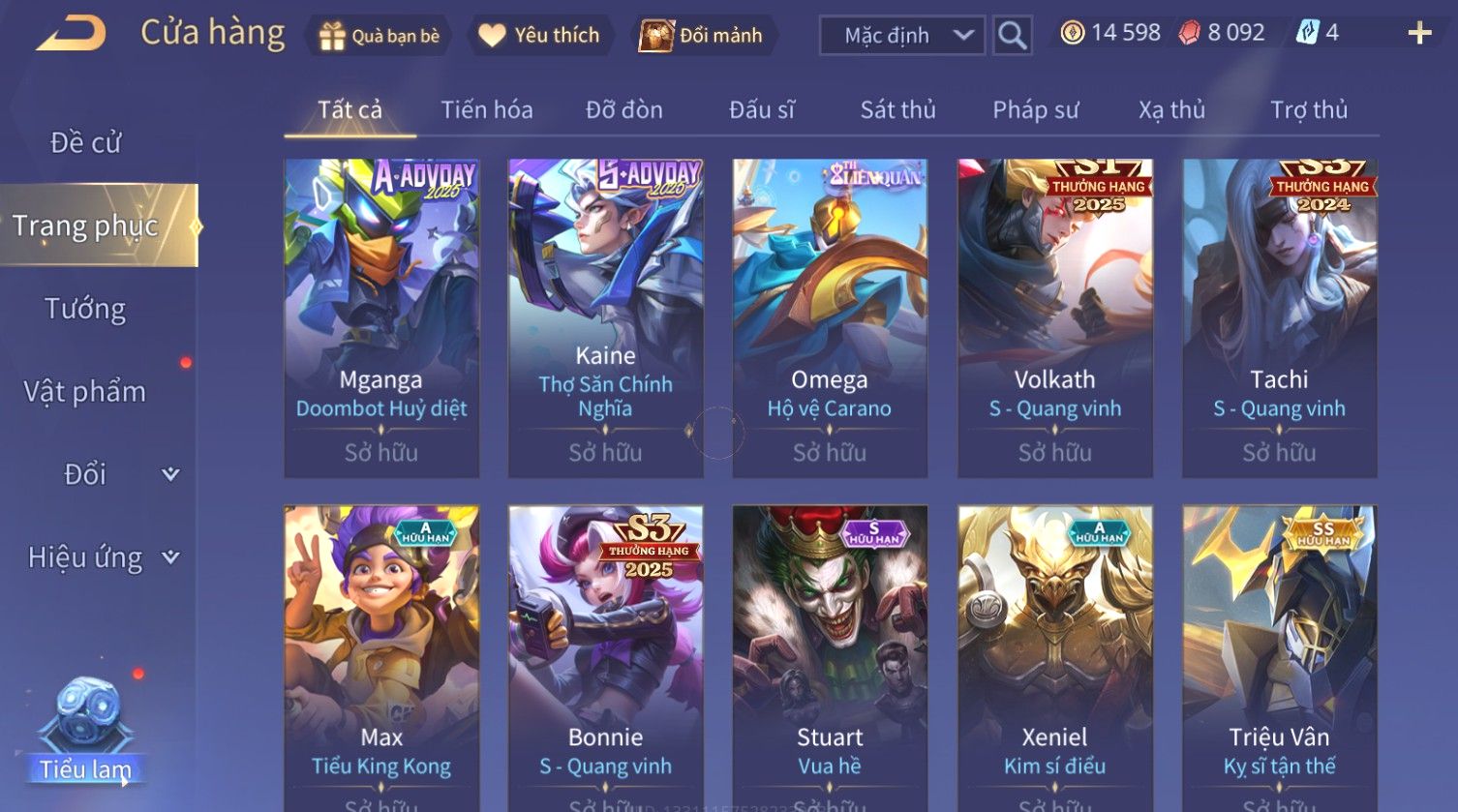Tap the plus icon to add currency

(x=1419, y=34)
